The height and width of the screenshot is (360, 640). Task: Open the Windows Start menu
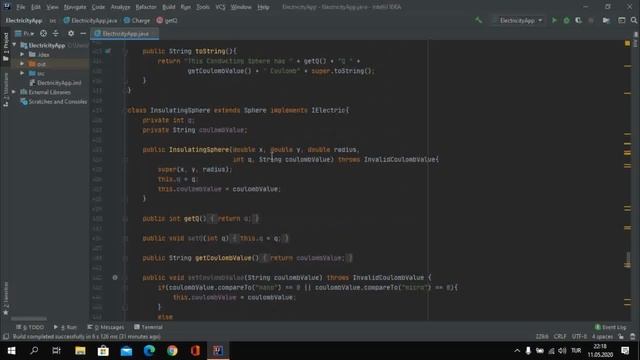click(11, 351)
